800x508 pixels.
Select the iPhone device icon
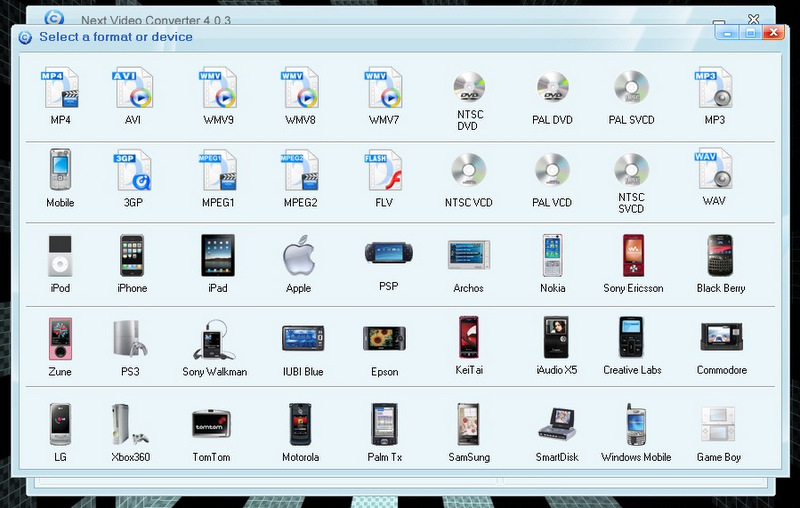(132, 255)
